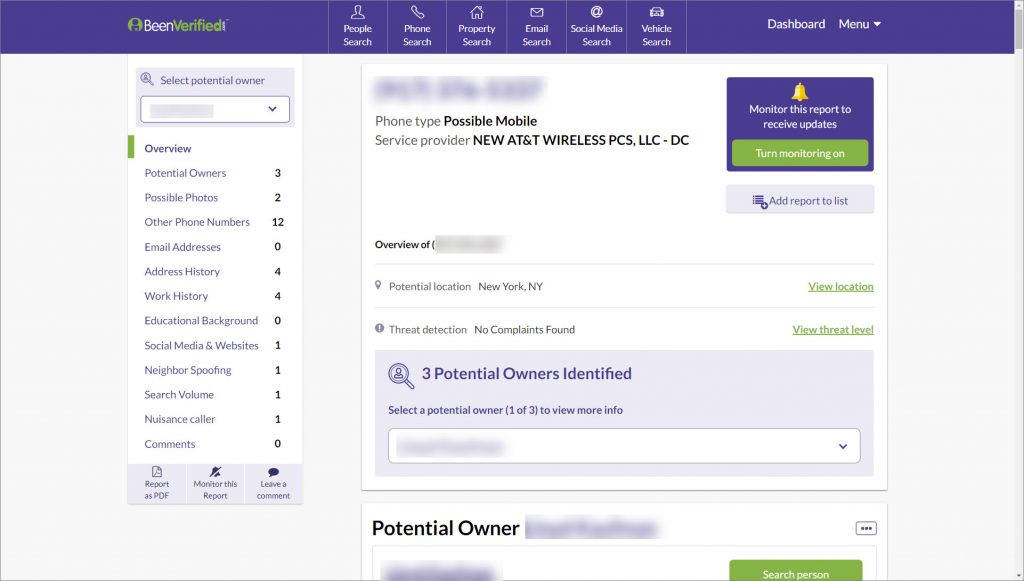Screen dimensions: 1024x581
Task: Open the Menu dropdown in header
Action: (859, 24)
